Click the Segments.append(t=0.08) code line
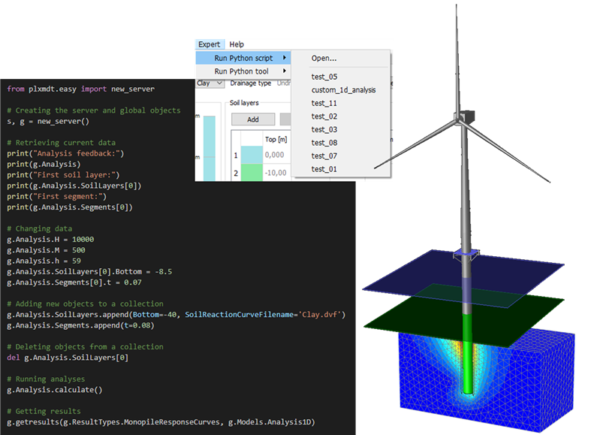The width and height of the screenshot is (600, 435). (80, 326)
